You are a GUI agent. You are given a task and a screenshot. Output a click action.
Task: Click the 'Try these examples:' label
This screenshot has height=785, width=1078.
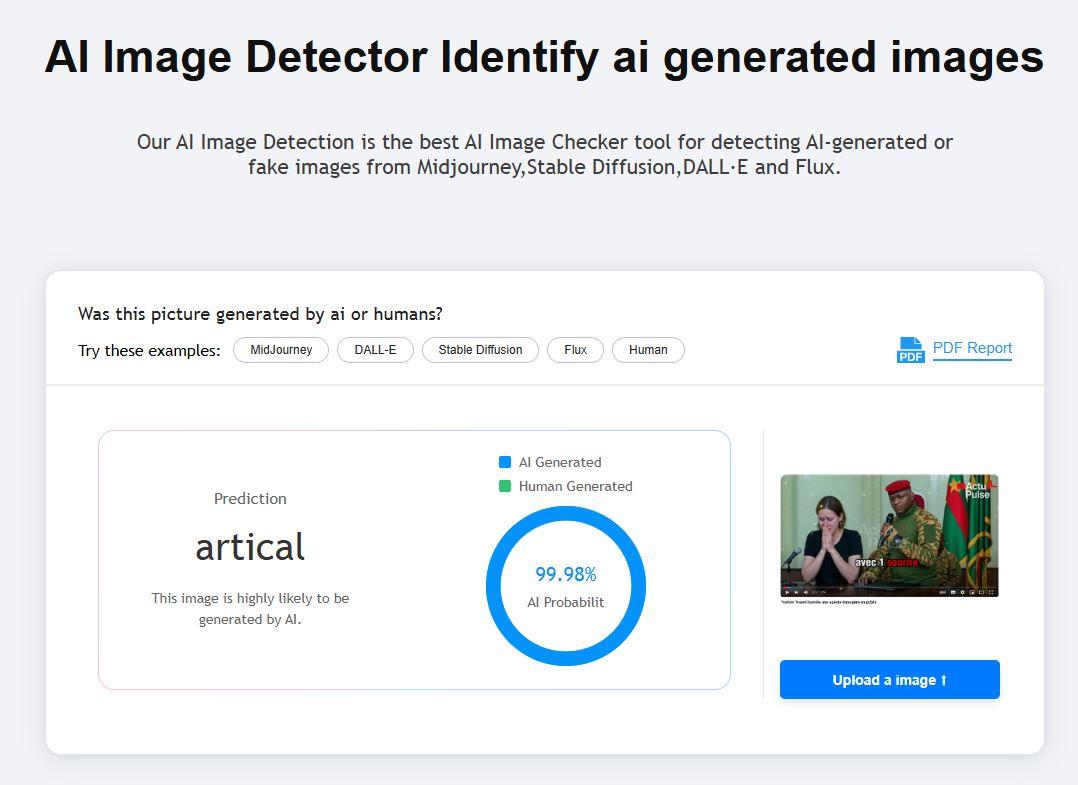(149, 351)
